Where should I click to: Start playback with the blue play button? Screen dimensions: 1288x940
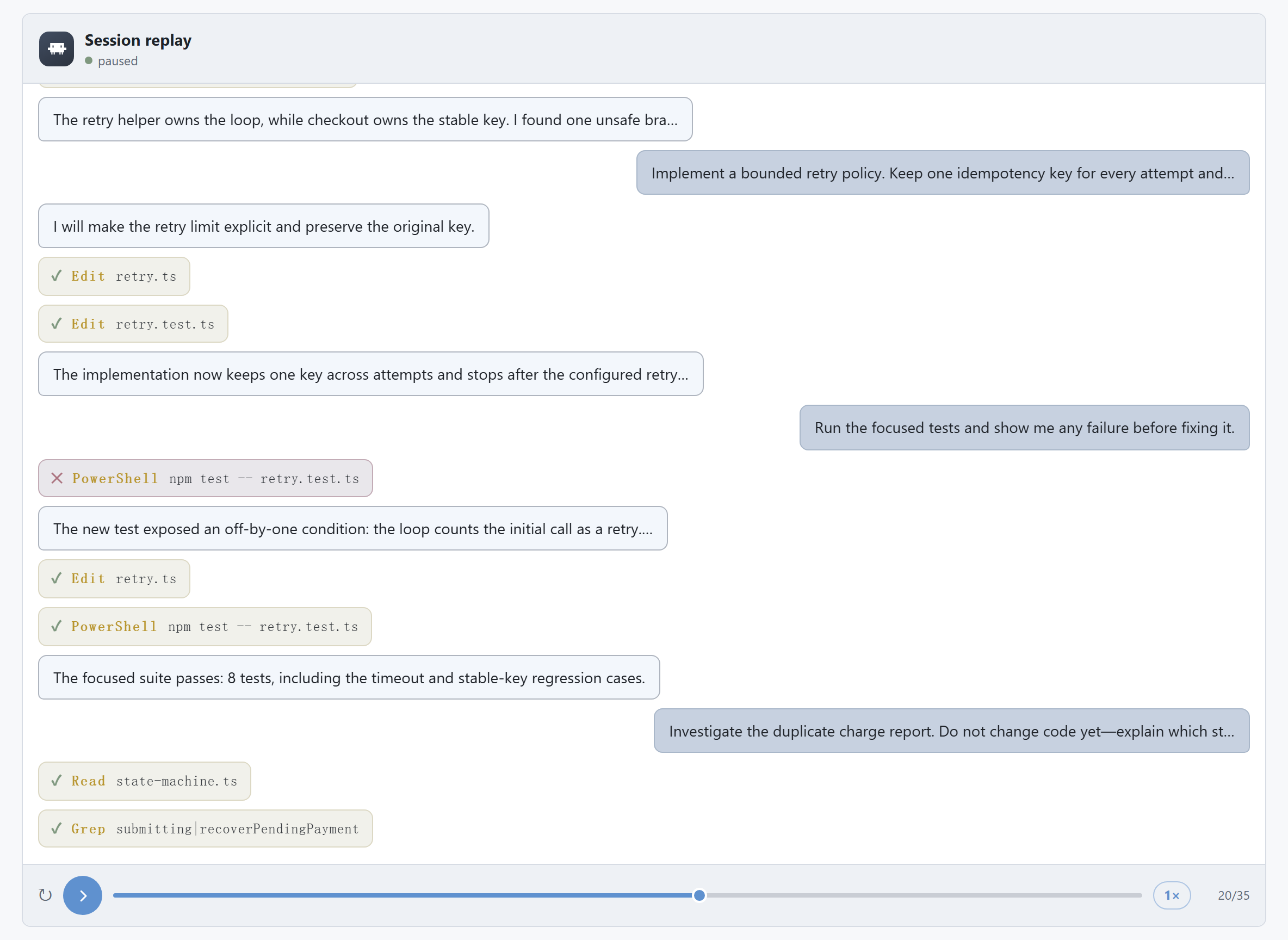coord(83,895)
